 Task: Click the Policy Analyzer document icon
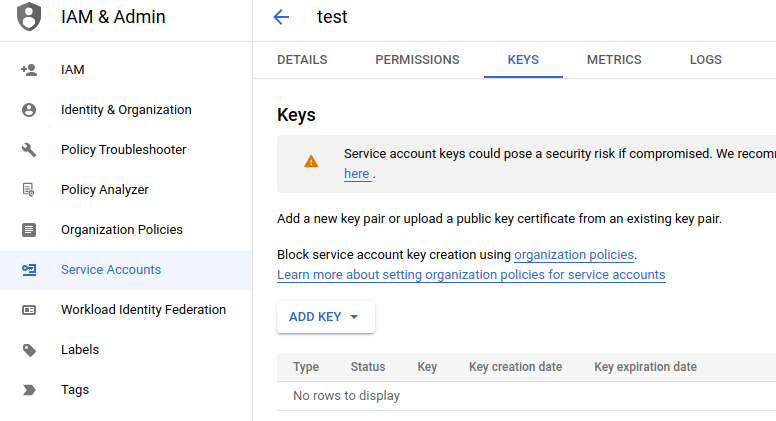click(x=29, y=189)
